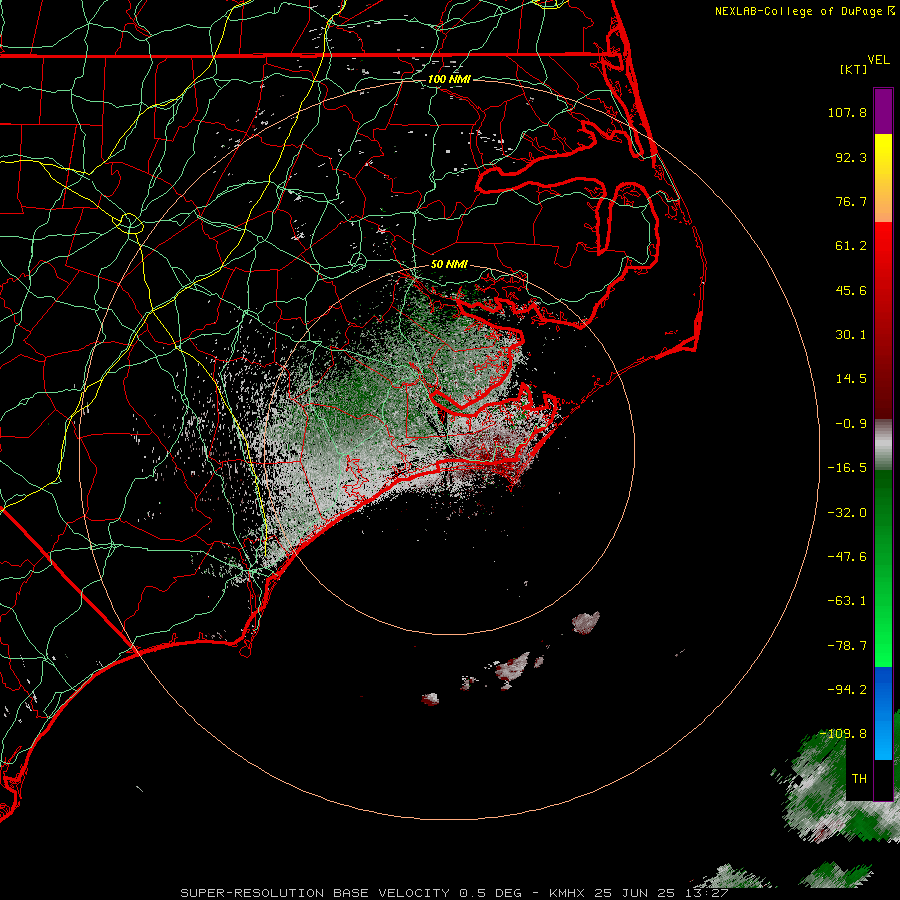Click the 76.7 scale value
The height and width of the screenshot is (900, 900).
coord(851,201)
